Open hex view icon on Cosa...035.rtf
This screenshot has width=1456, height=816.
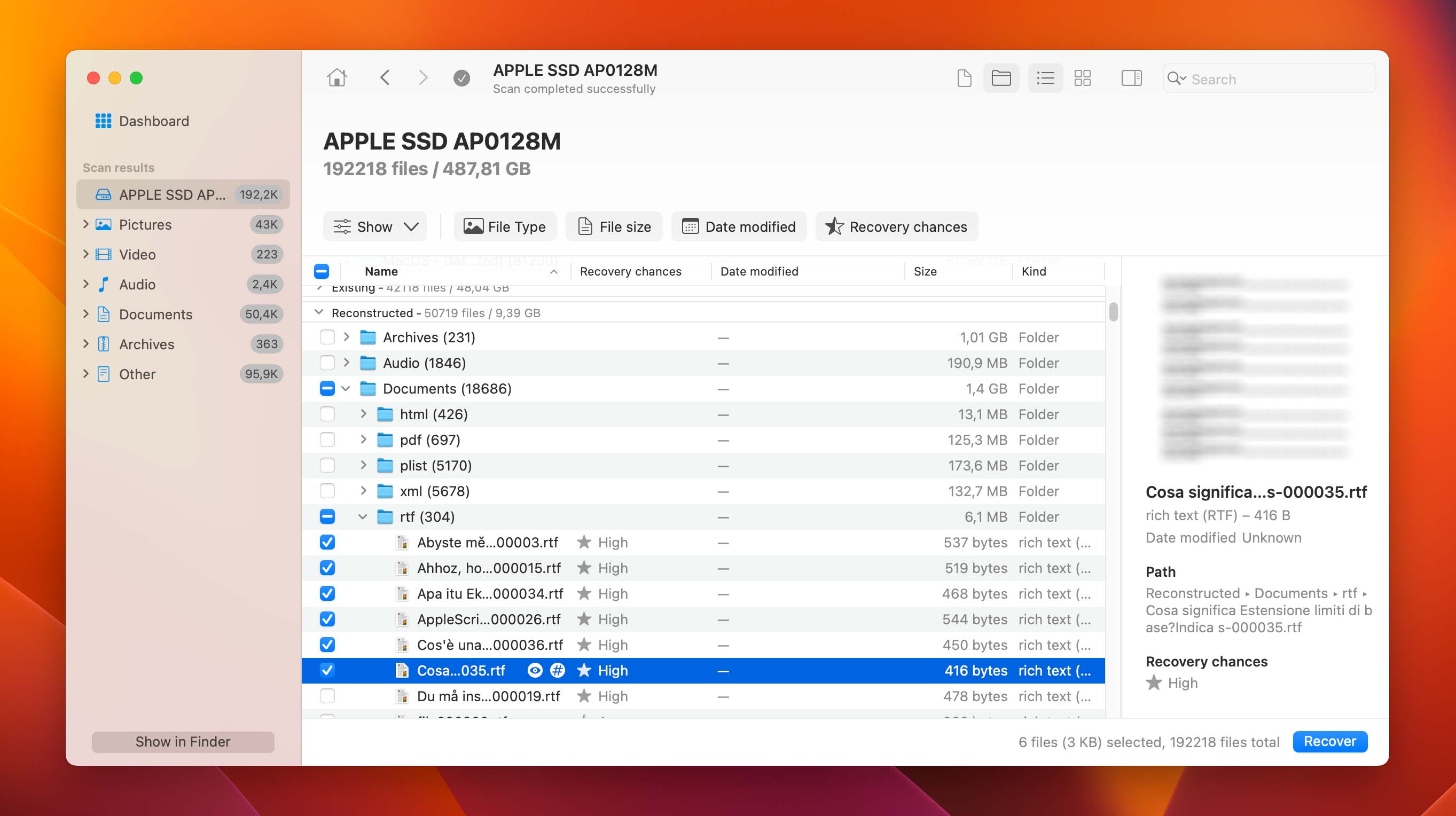(x=557, y=670)
